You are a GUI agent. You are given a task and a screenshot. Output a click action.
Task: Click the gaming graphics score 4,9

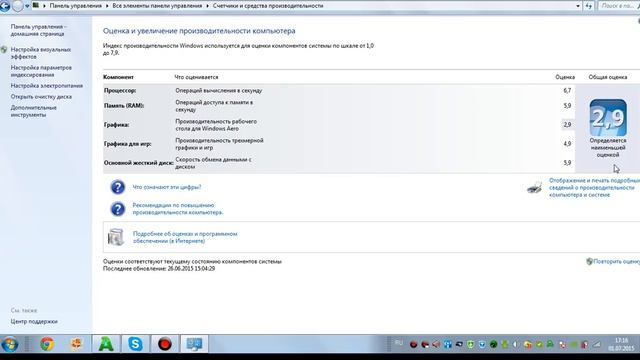tap(567, 144)
